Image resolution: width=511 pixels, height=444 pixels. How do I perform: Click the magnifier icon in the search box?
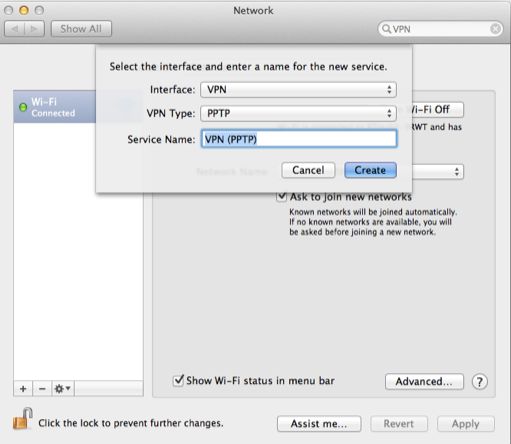(386, 29)
